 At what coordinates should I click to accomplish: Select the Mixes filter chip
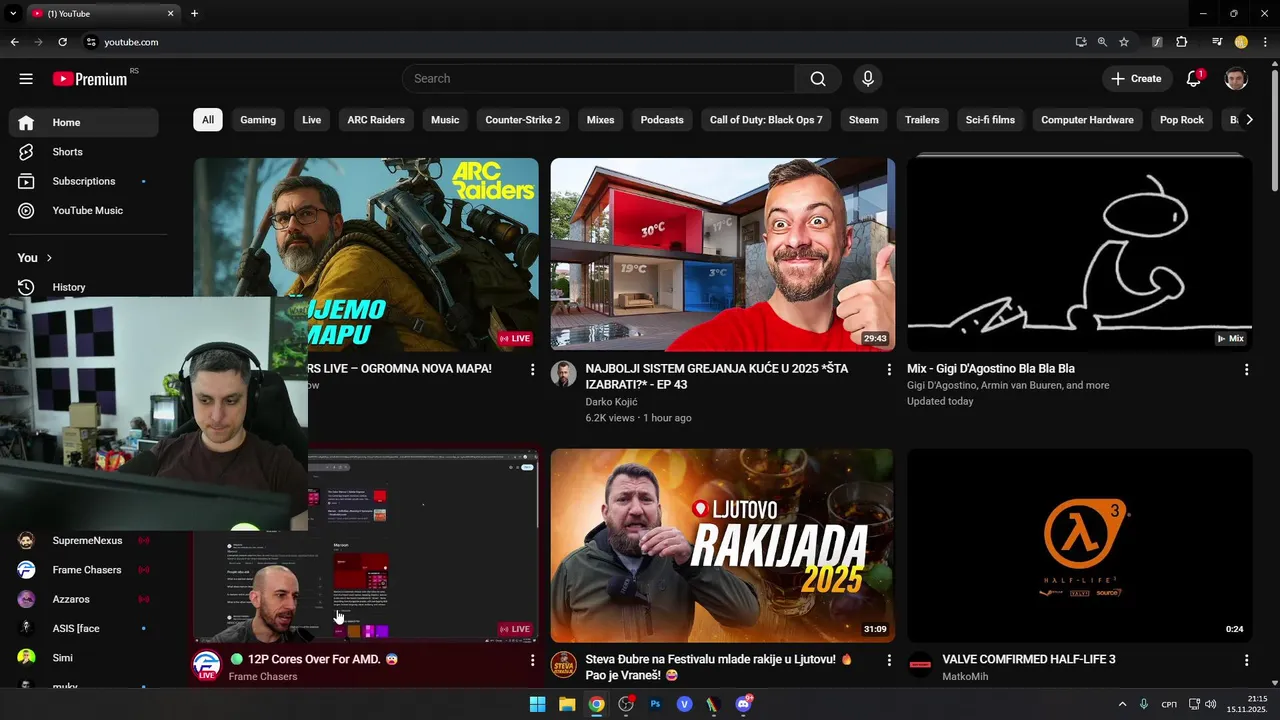(x=600, y=120)
